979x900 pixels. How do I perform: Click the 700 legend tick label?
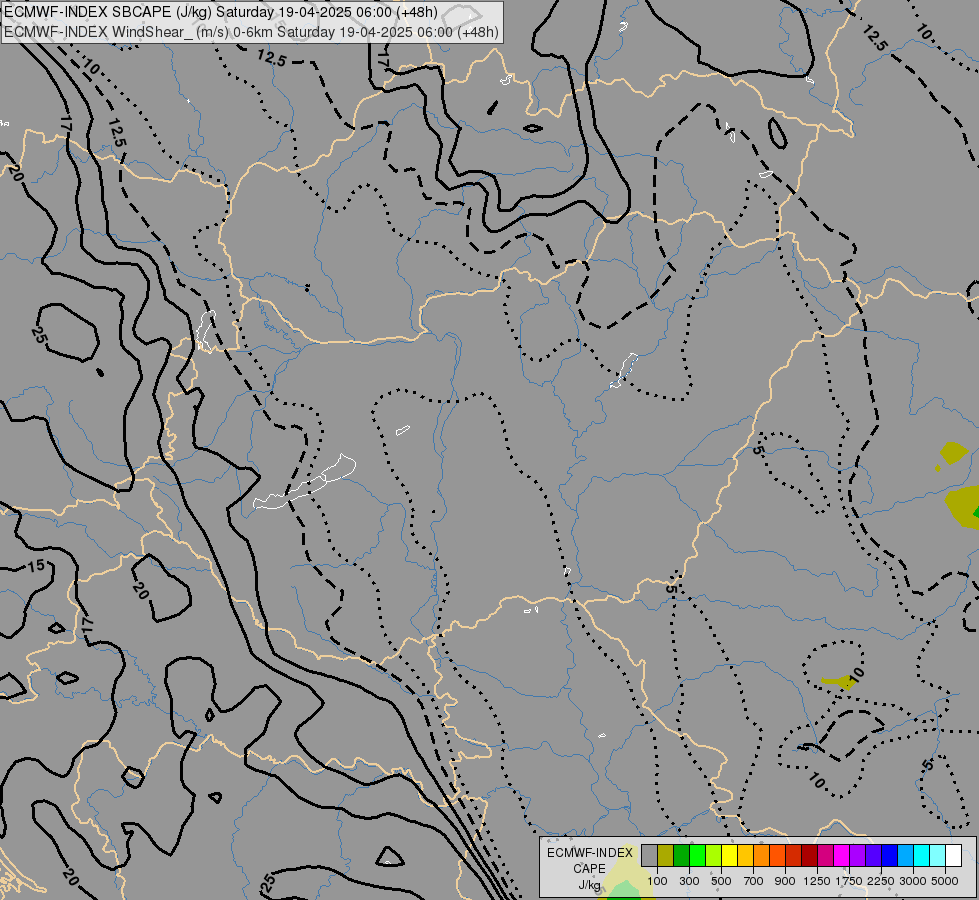tap(754, 881)
